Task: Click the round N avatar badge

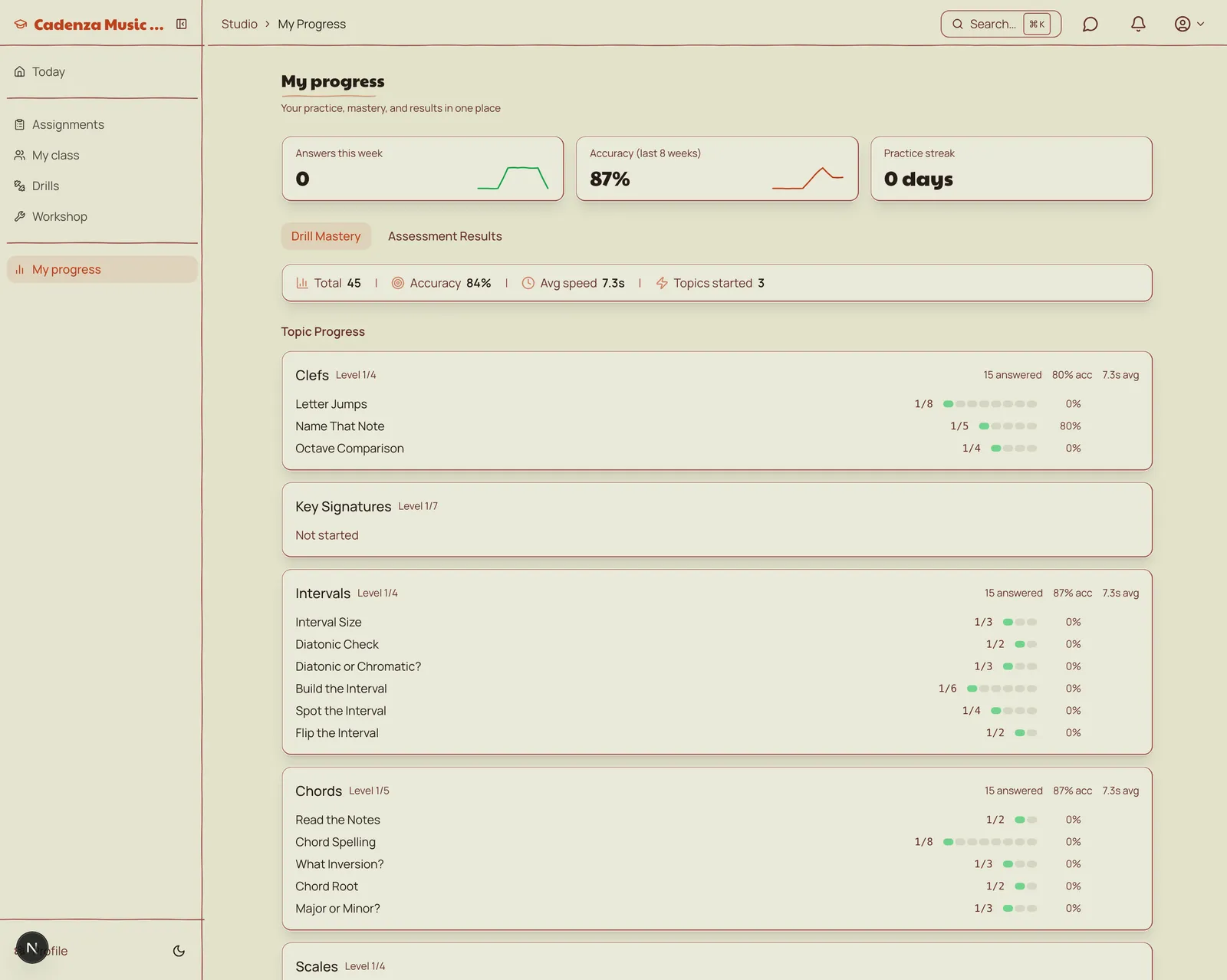Action: click(32, 948)
